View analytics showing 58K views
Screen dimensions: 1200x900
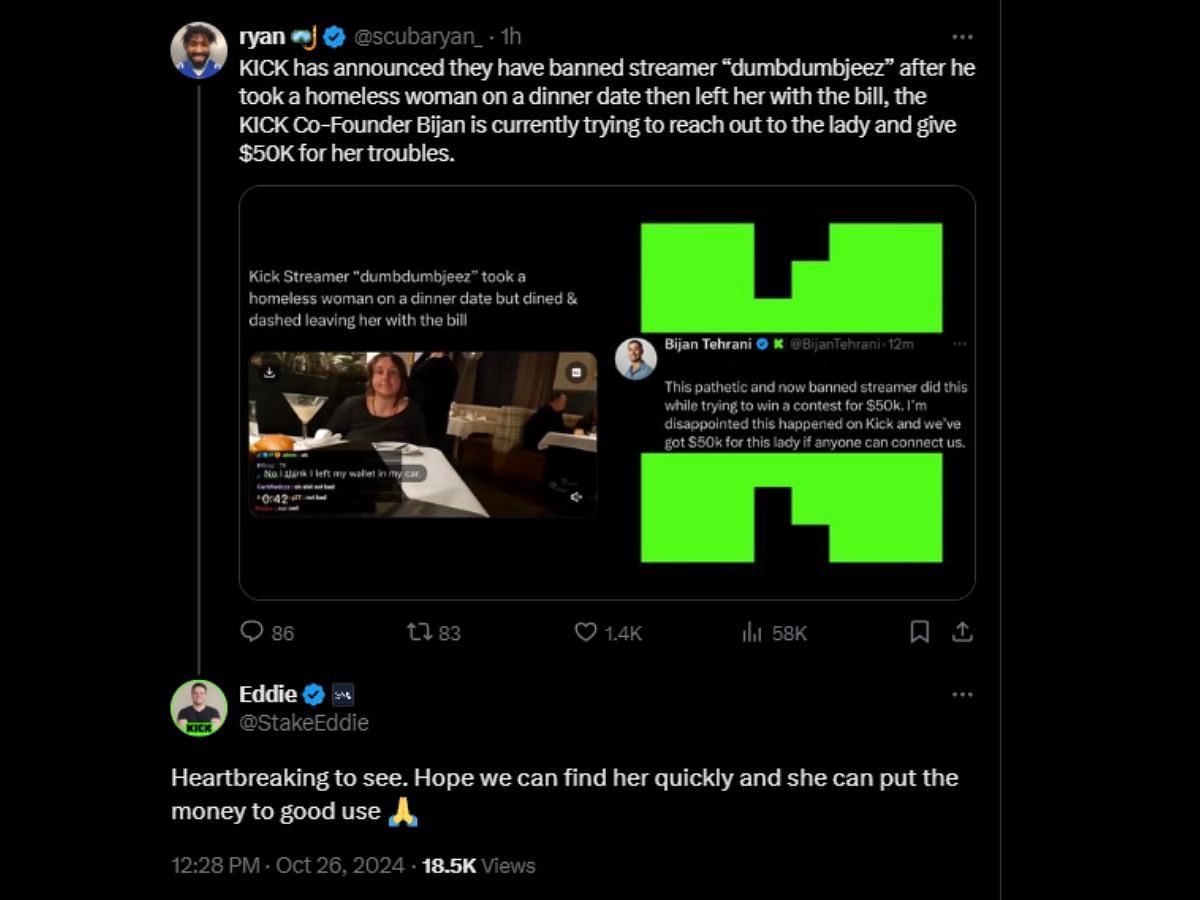click(752, 632)
